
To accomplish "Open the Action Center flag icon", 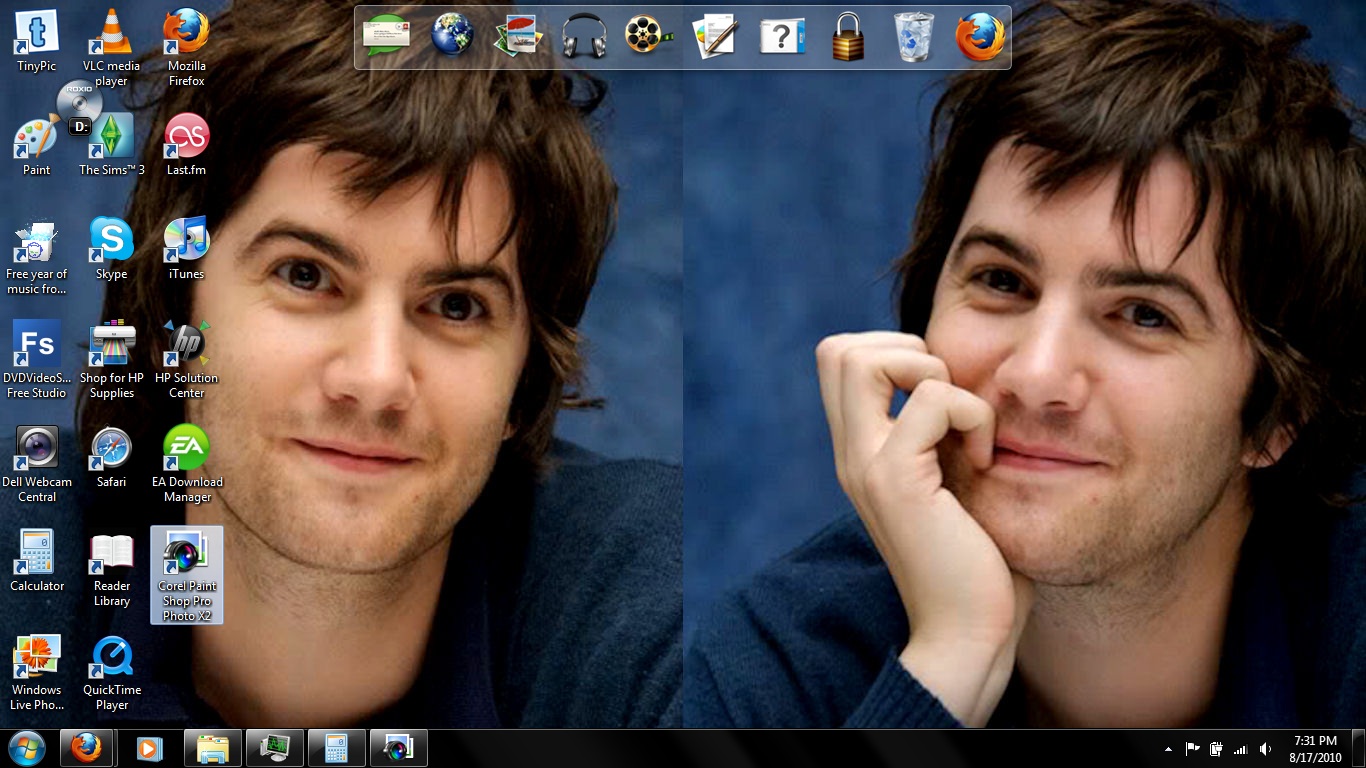I will (1192, 749).
